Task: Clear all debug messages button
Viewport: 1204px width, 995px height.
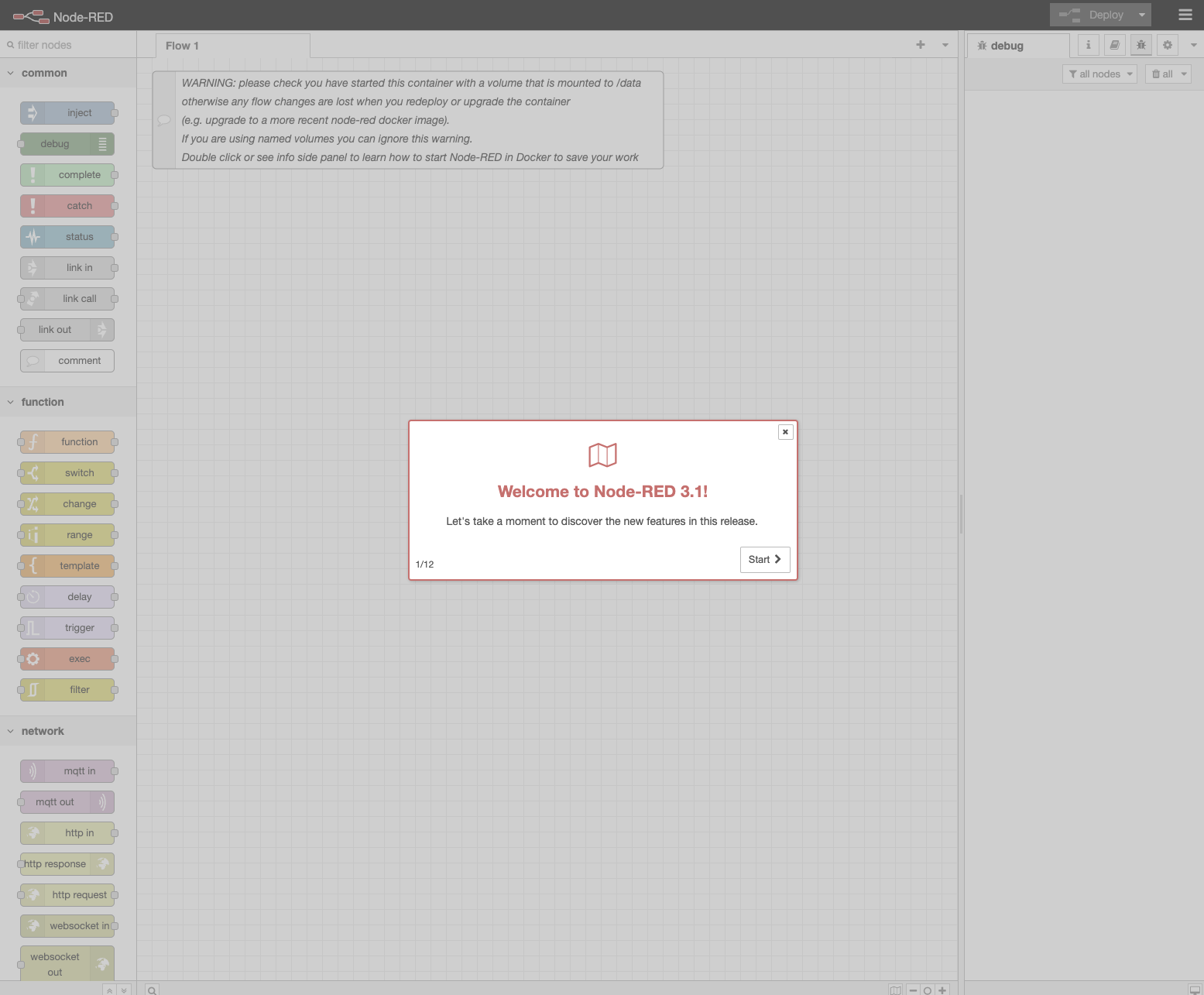Action: (1162, 74)
